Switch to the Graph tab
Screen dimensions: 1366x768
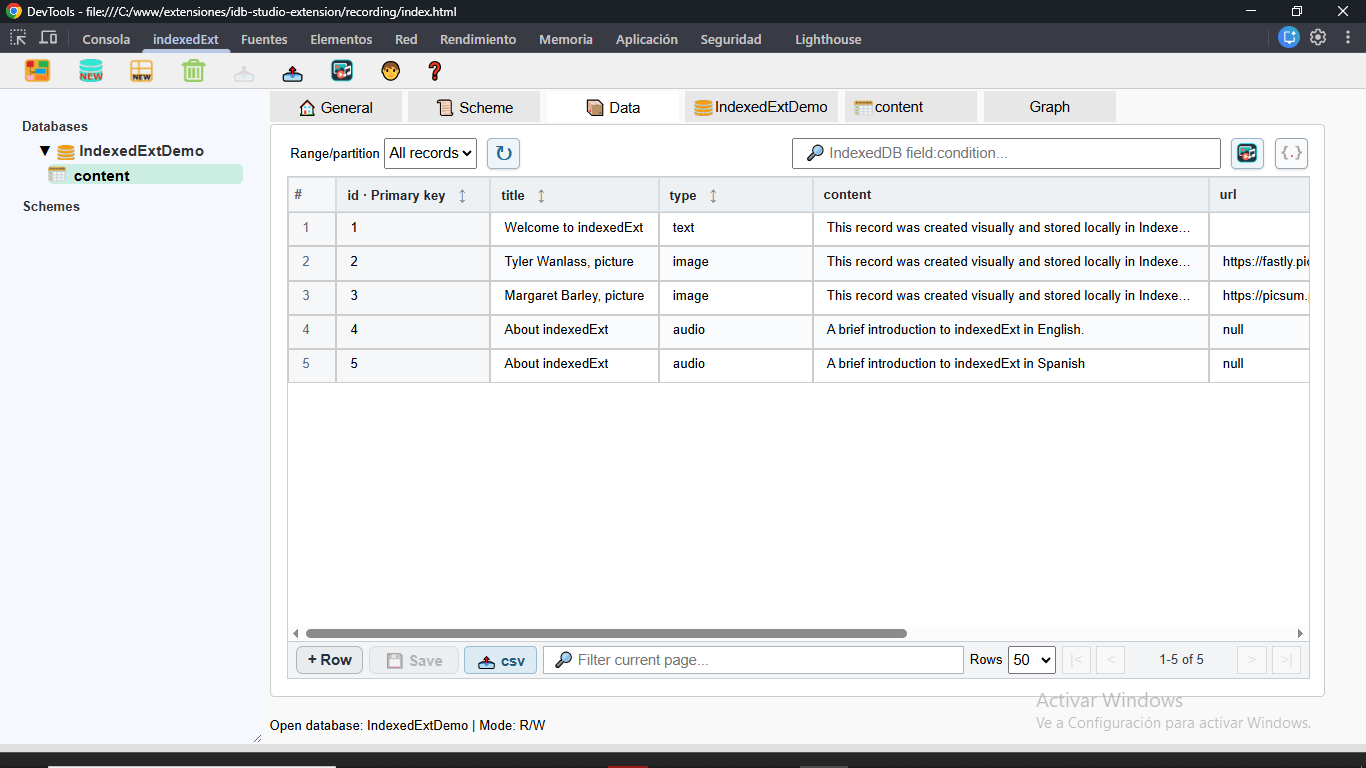[1050, 107]
